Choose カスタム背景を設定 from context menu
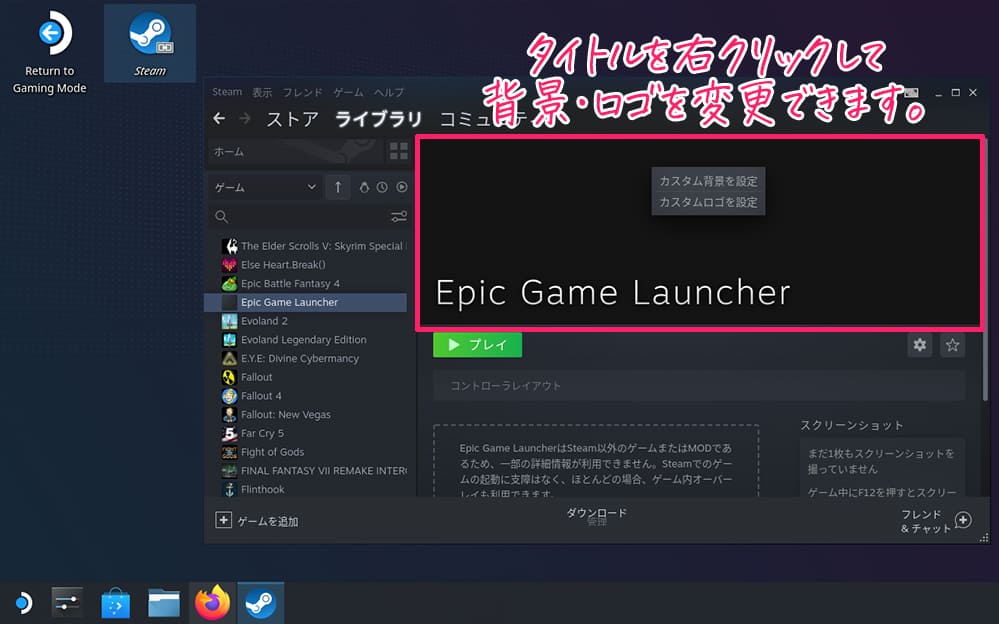999x624 pixels. pos(708,181)
